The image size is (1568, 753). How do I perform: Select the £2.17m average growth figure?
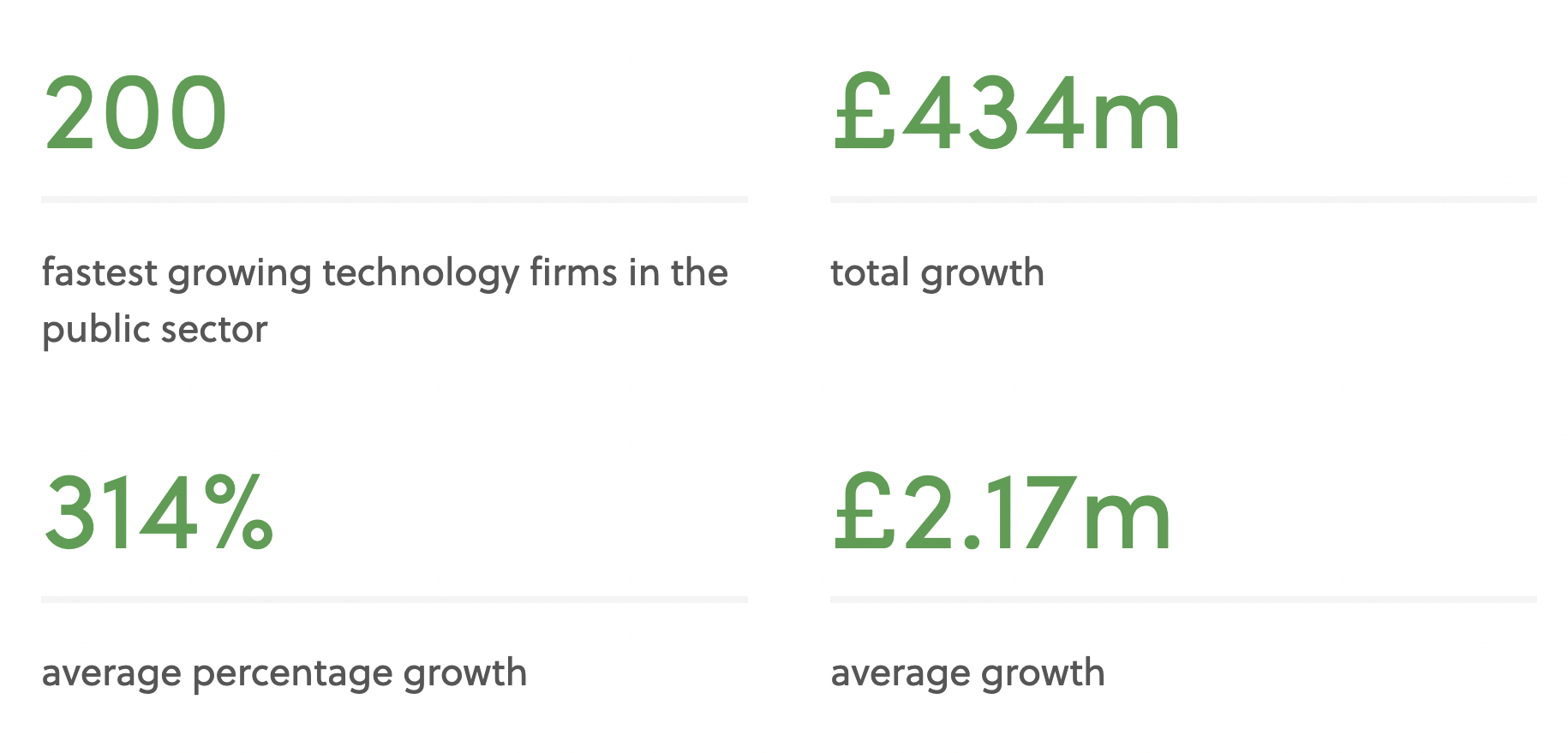coord(1001,513)
